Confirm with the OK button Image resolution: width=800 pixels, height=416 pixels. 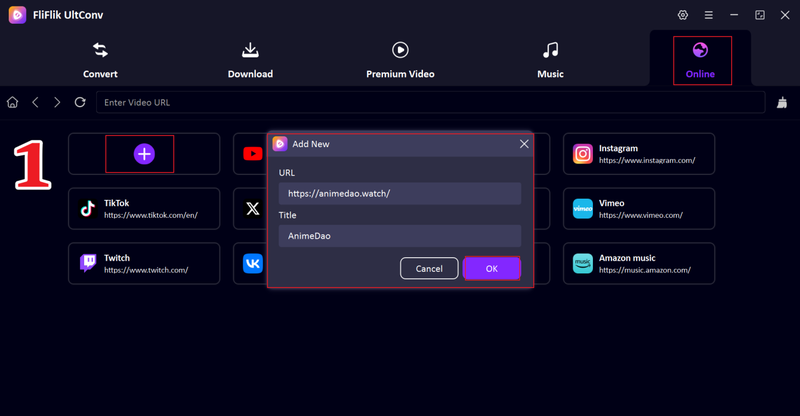click(492, 268)
